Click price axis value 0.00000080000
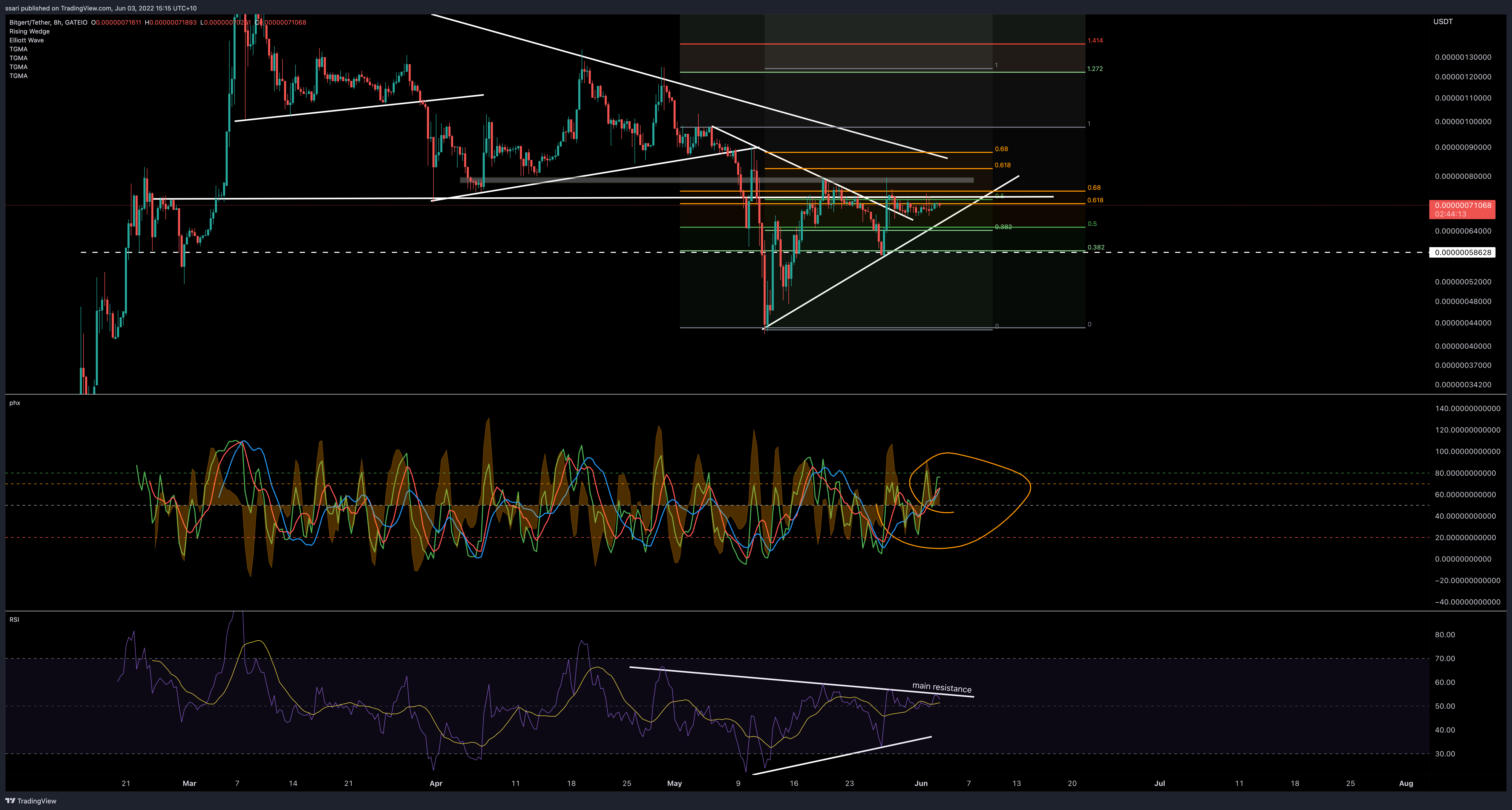 (1463, 176)
